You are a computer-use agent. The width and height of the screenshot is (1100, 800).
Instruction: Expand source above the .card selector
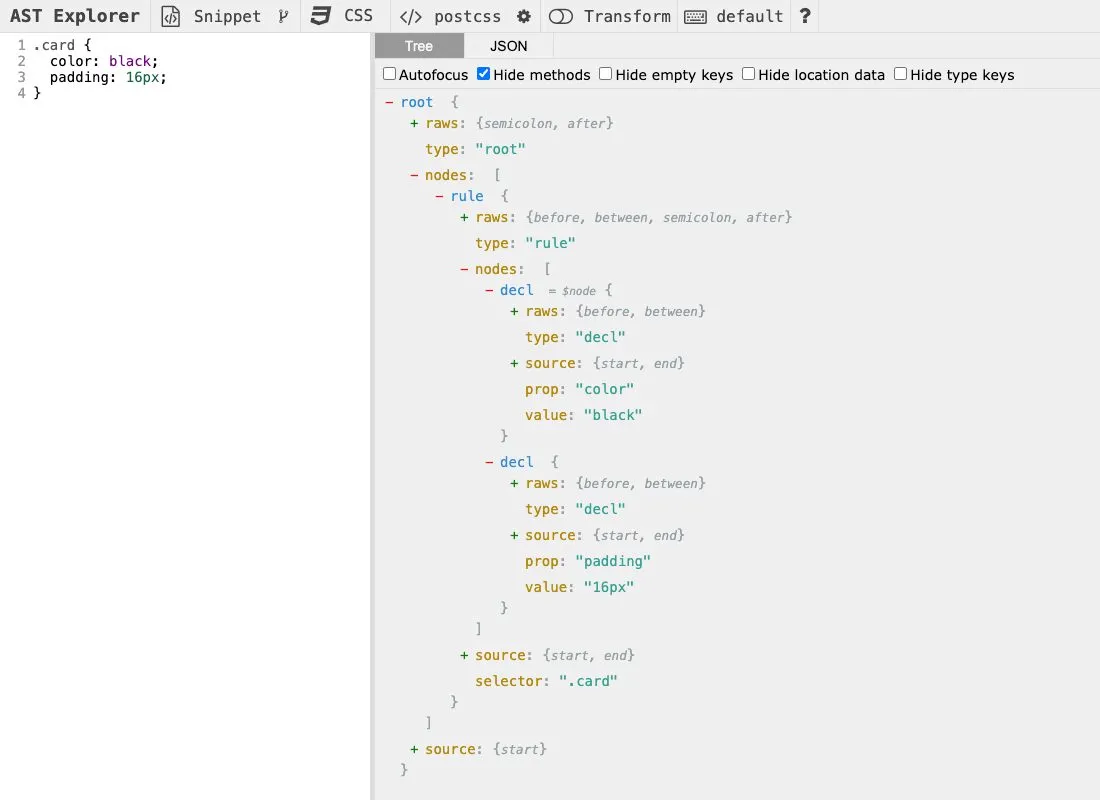coord(464,655)
